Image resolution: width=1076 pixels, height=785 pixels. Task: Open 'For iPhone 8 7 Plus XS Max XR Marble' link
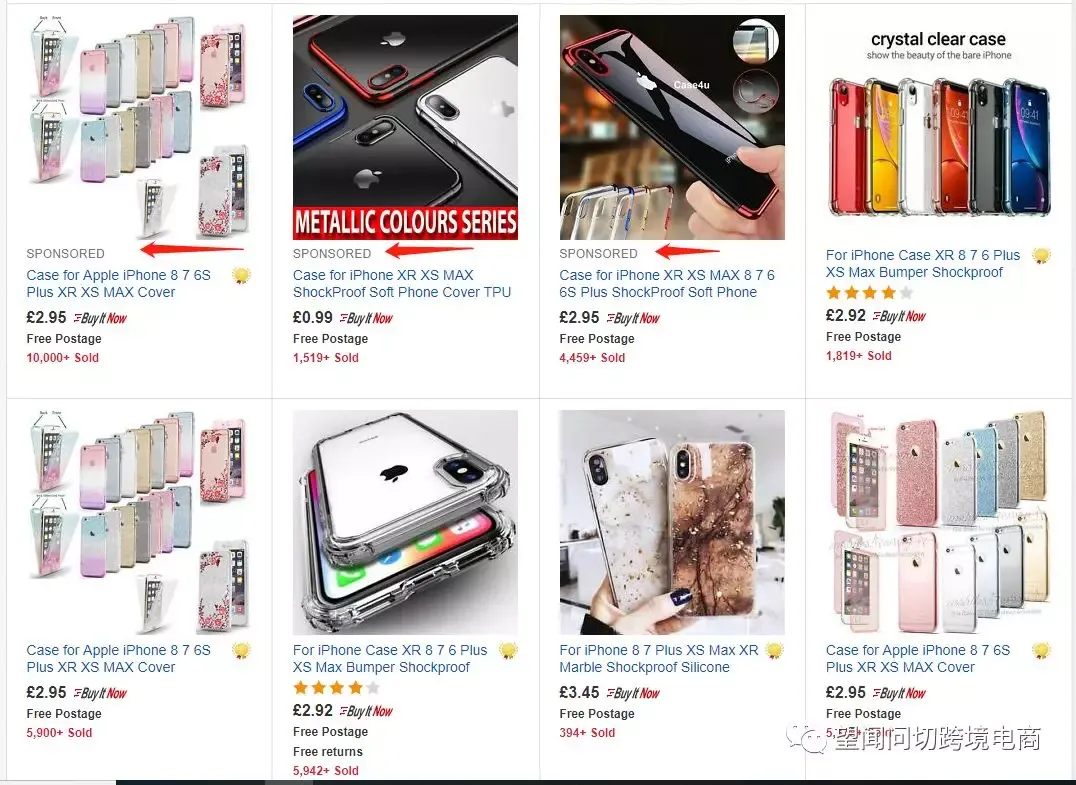click(x=659, y=659)
